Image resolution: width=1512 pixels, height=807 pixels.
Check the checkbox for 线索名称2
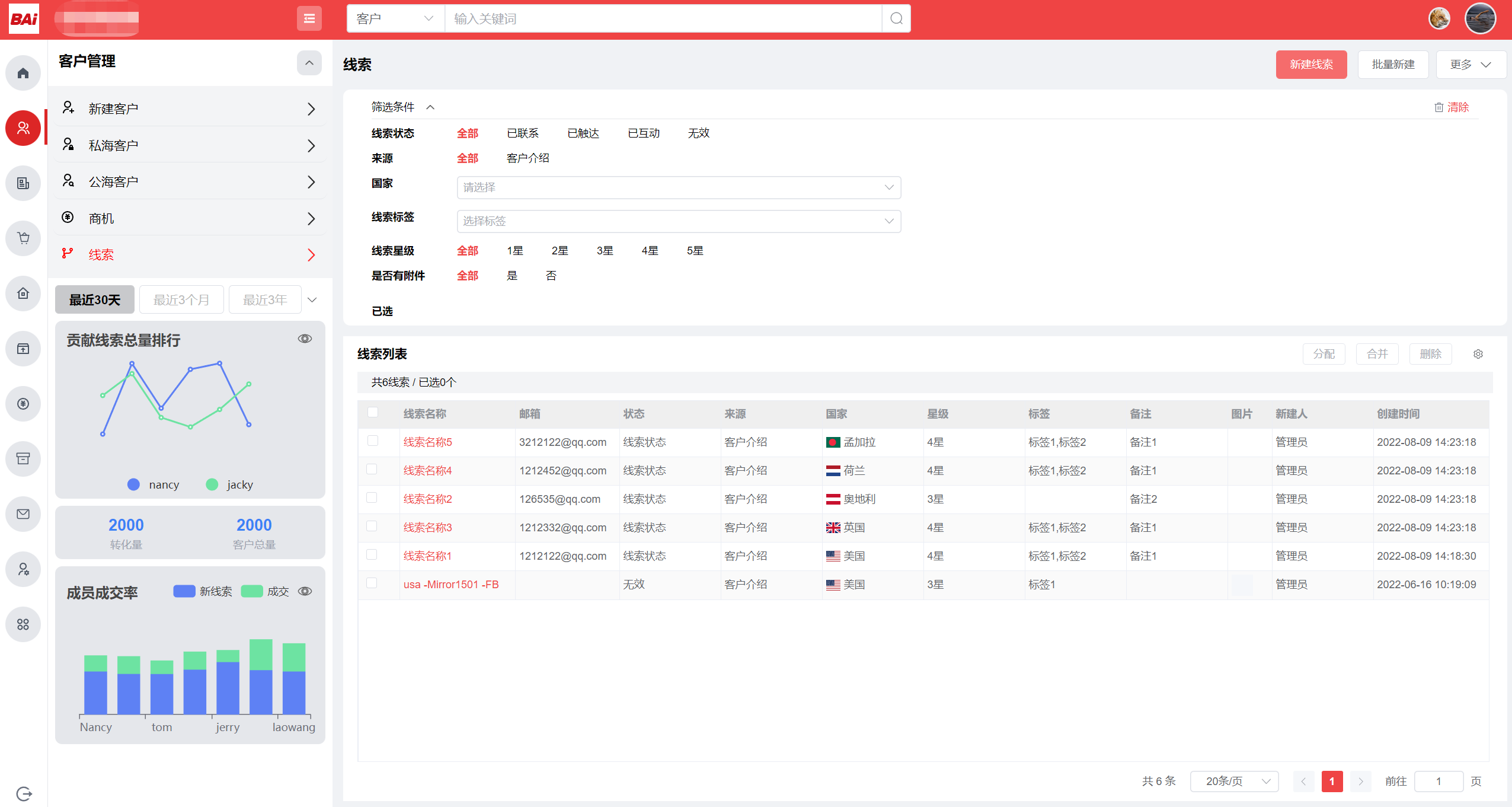[372, 497]
